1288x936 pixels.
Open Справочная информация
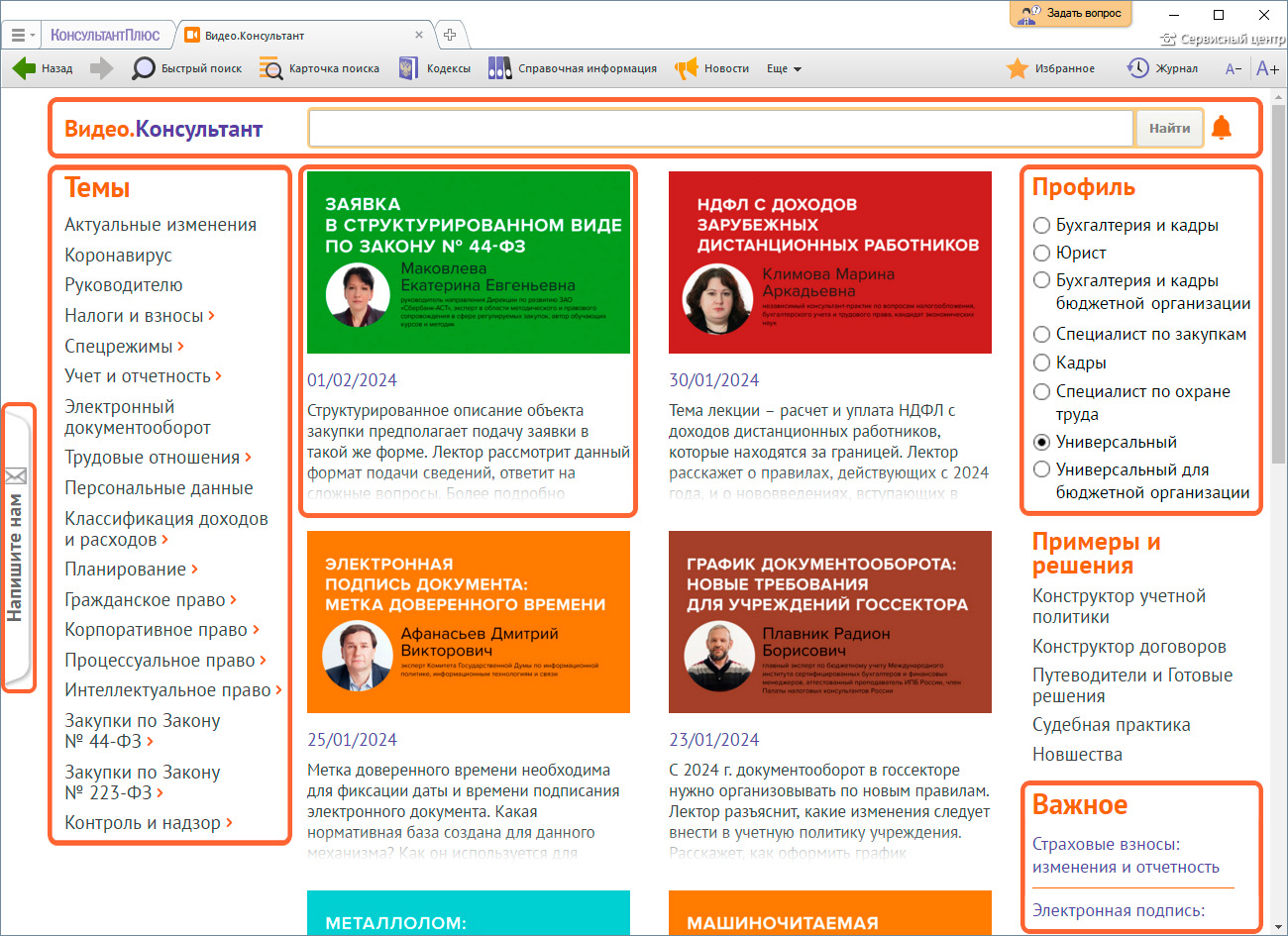tap(573, 68)
